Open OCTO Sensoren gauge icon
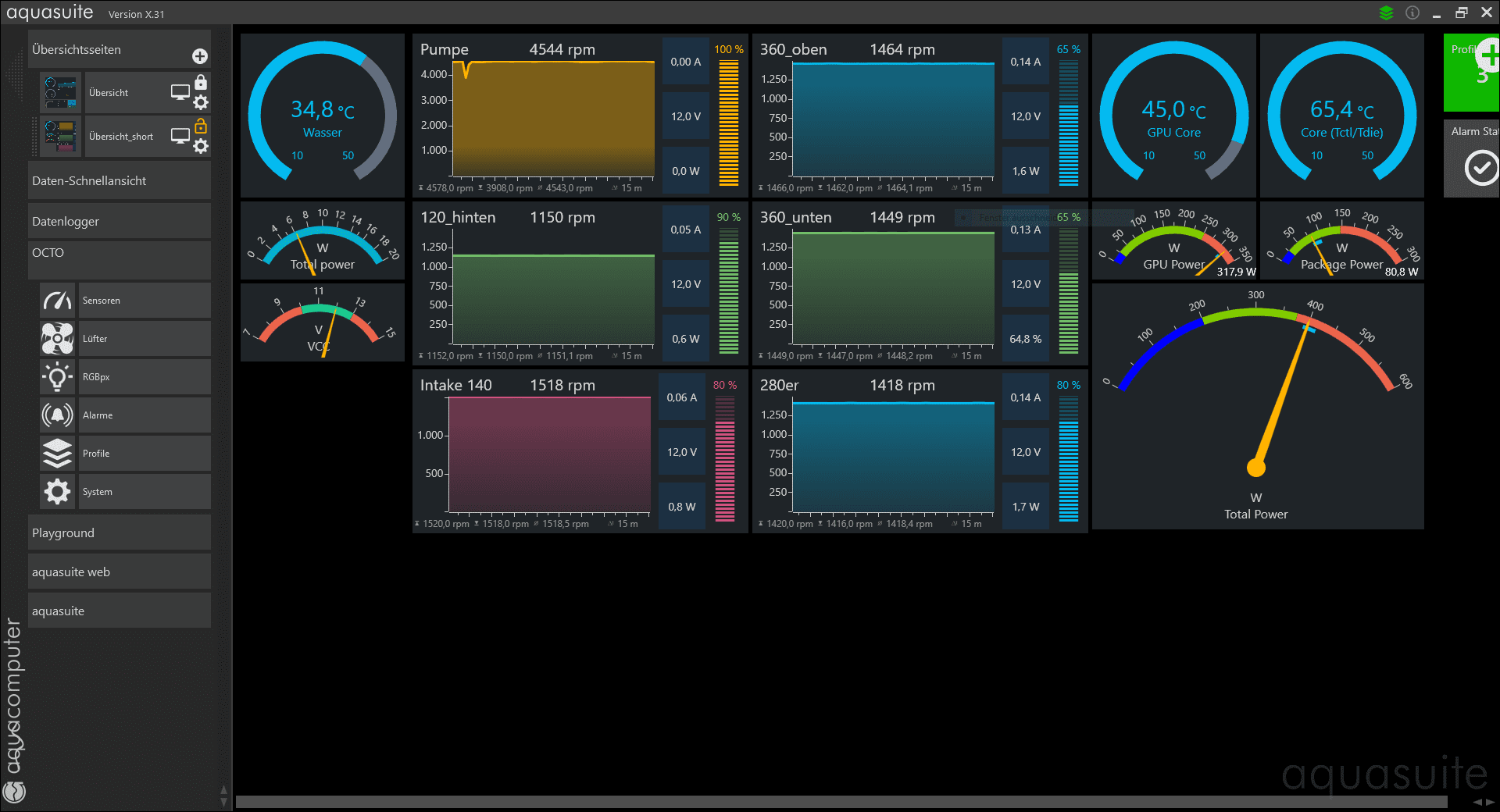1500x812 pixels. pos(58,301)
